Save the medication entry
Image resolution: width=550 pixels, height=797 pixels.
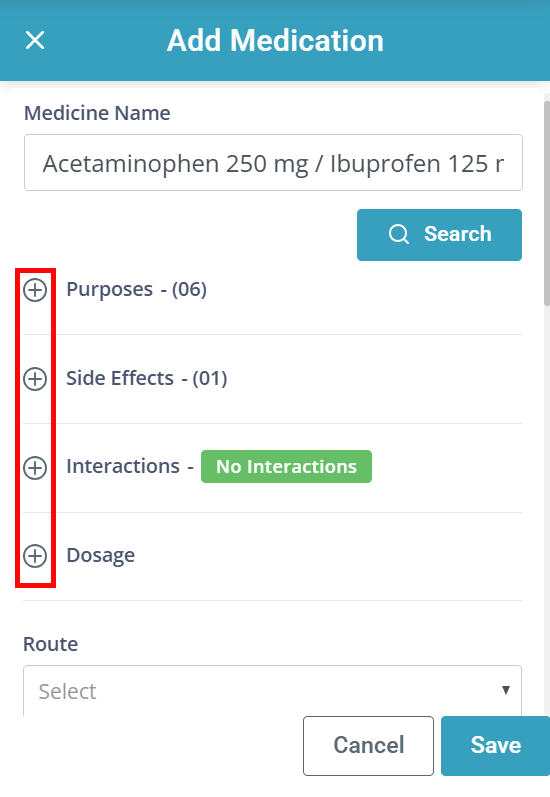(496, 746)
